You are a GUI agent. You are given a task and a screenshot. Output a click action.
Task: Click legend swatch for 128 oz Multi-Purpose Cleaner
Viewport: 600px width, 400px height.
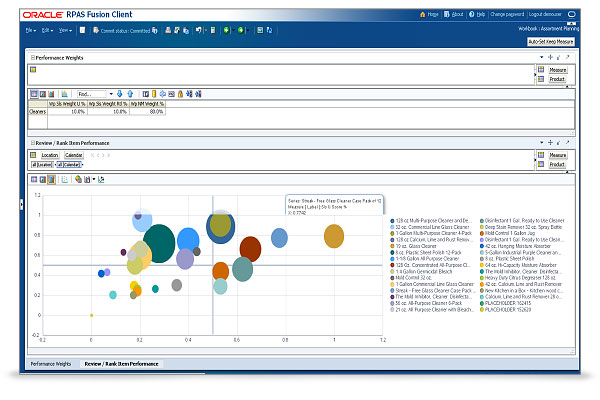(x=392, y=221)
